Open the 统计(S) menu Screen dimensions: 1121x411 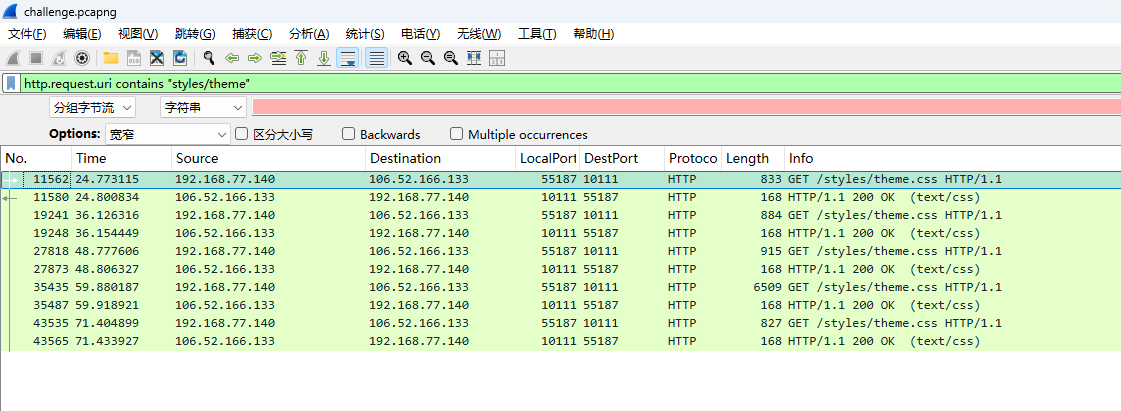[367, 34]
